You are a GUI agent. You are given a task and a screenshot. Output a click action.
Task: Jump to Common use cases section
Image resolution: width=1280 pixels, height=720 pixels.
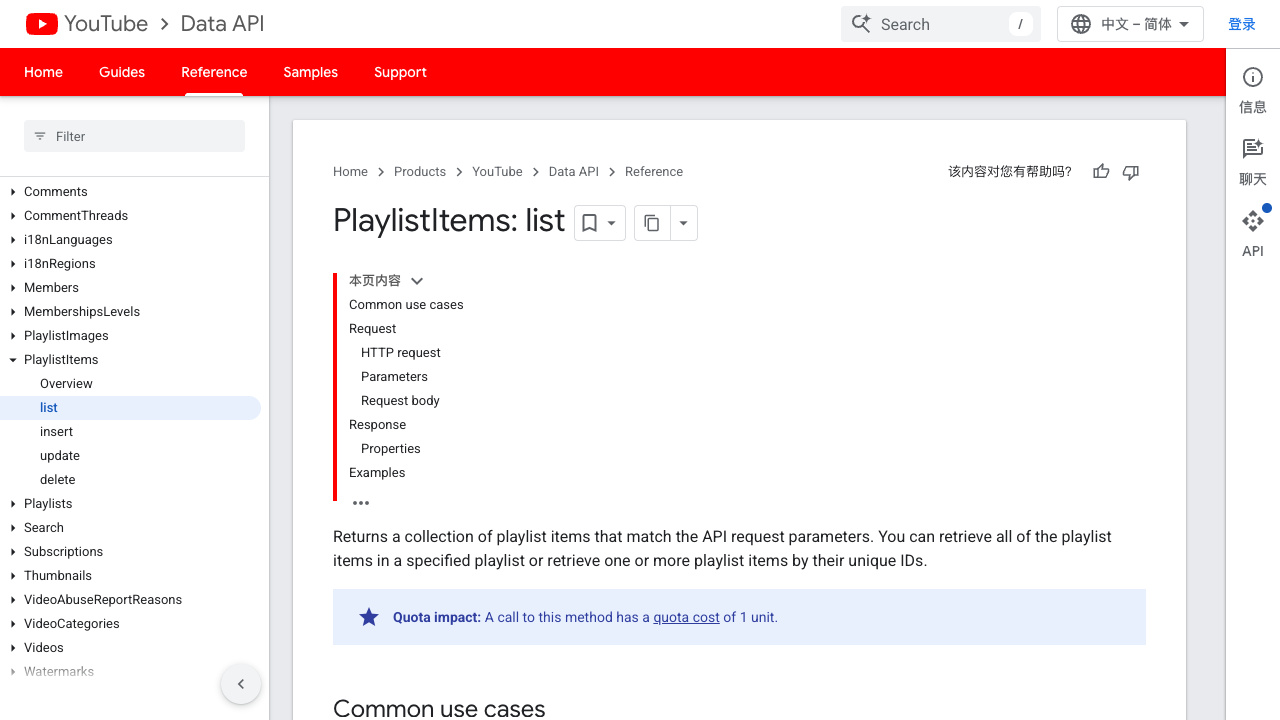click(406, 305)
